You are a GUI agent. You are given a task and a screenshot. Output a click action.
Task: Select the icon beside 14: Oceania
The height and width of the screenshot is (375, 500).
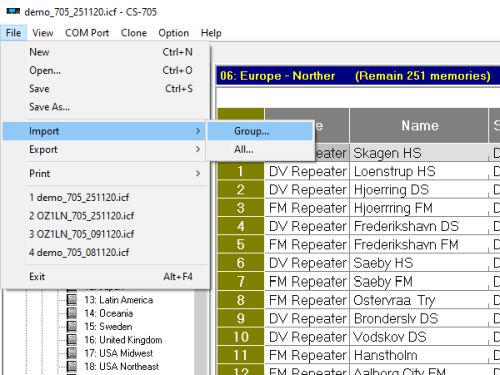click(x=71, y=313)
